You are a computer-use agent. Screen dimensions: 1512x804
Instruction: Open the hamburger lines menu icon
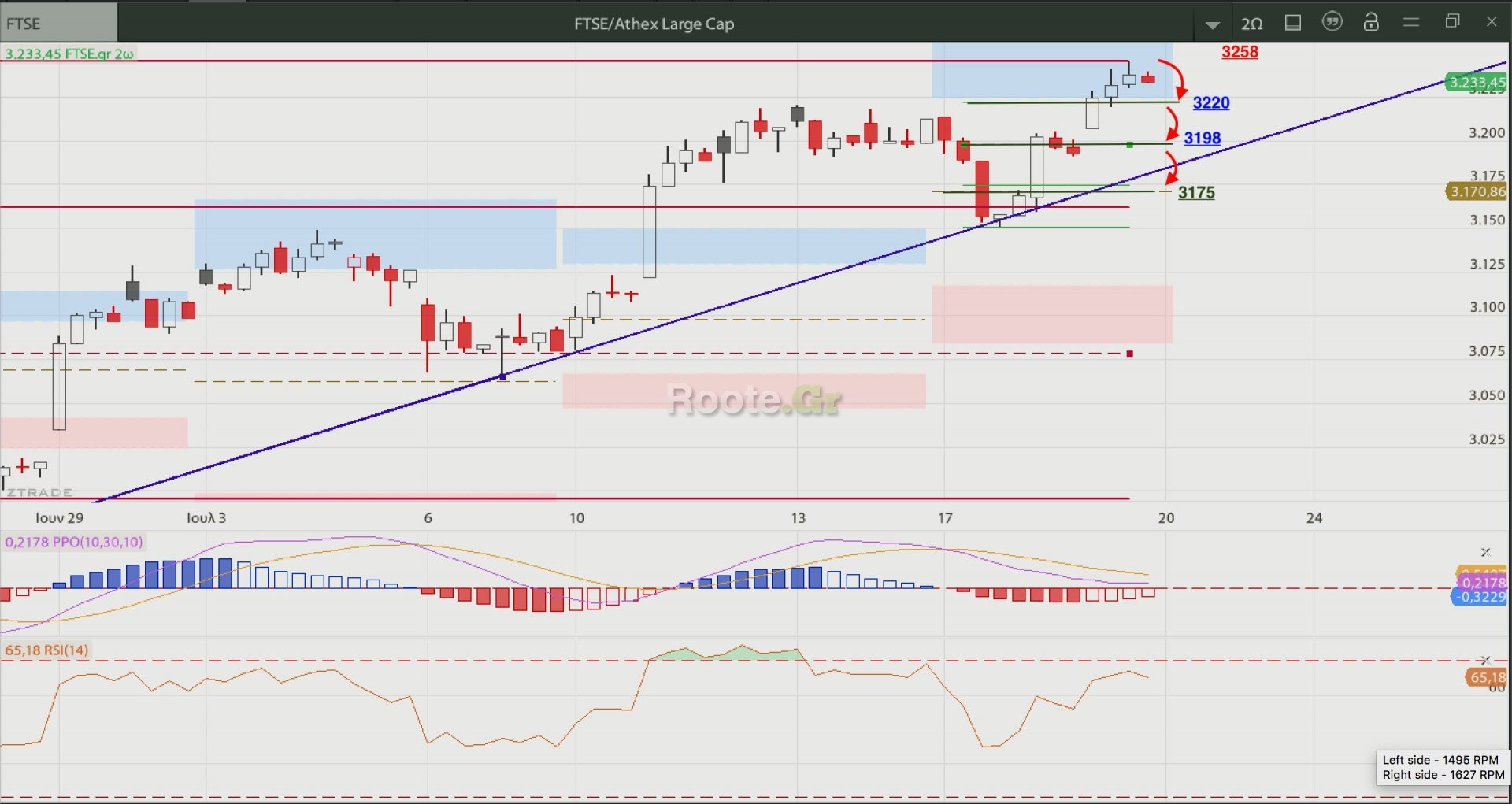[x=1411, y=23]
